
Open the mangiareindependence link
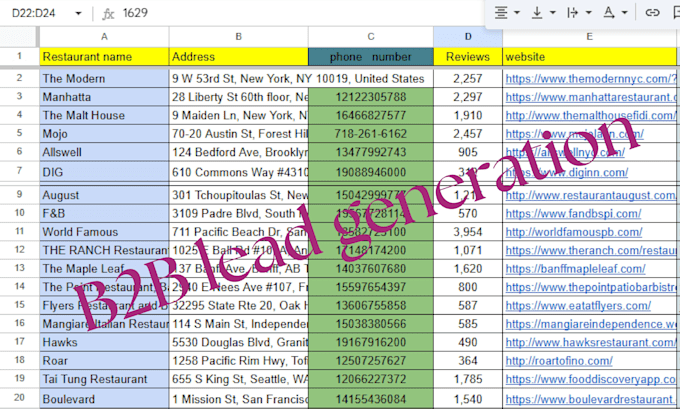coord(591,324)
